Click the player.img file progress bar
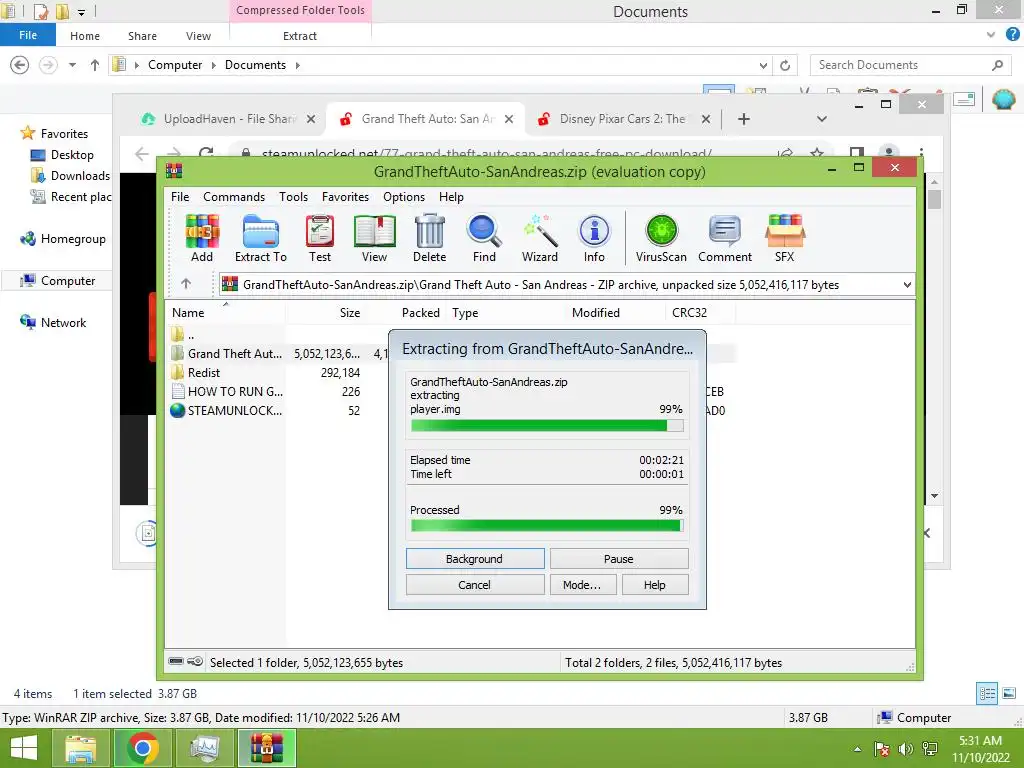The height and width of the screenshot is (768, 1024). pos(547,426)
